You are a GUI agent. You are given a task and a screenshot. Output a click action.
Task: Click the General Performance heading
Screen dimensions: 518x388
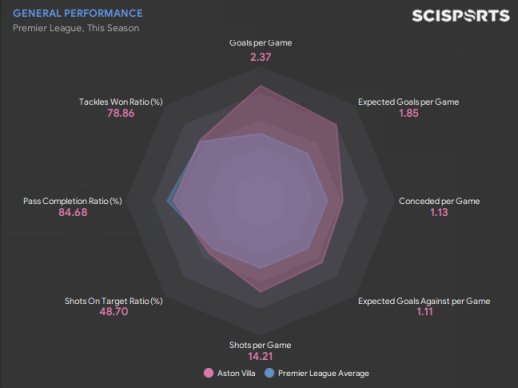[x=78, y=13]
